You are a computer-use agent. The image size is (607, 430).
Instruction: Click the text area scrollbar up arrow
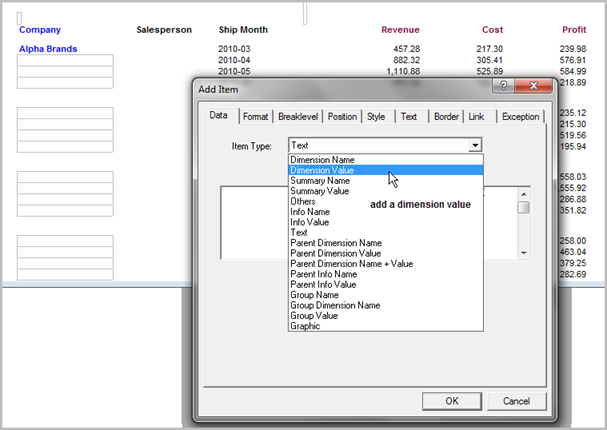(523, 193)
